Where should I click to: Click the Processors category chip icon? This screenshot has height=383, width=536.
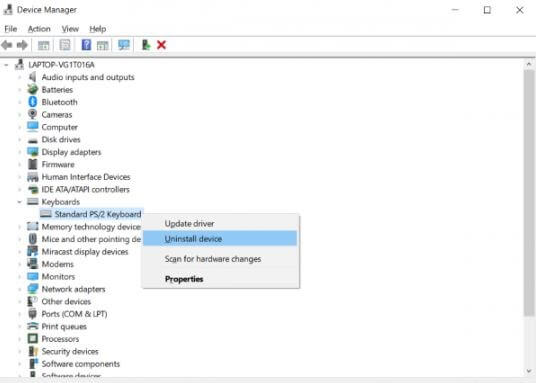click(x=32, y=339)
